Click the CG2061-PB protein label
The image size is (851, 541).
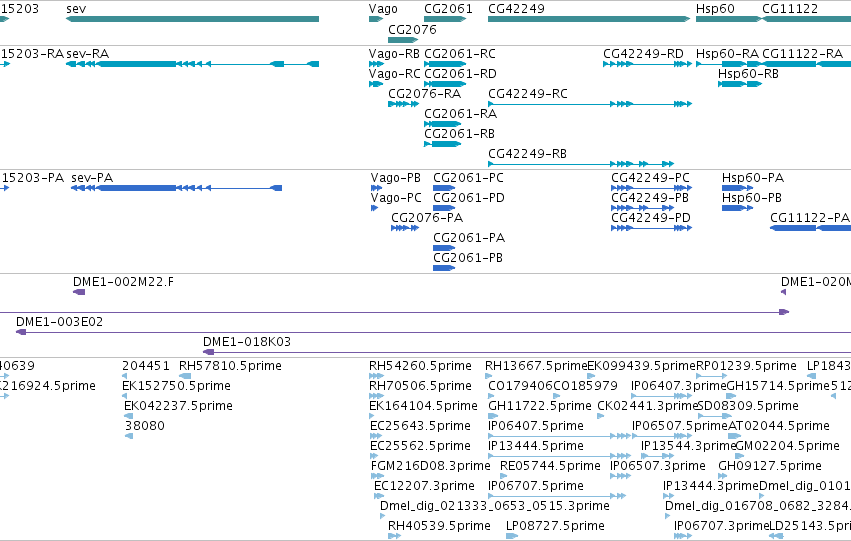[468, 258]
